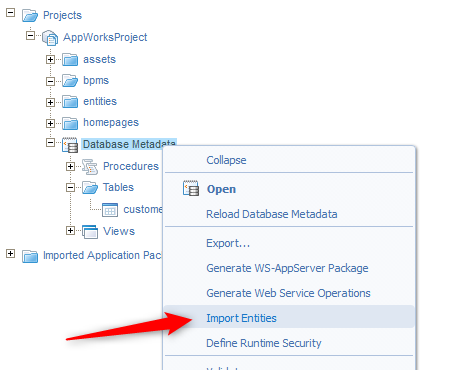The height and width of the screenshot is (370, 451).
Task: Collapse the Database Metadata node
Action: [x=50, y=143]
